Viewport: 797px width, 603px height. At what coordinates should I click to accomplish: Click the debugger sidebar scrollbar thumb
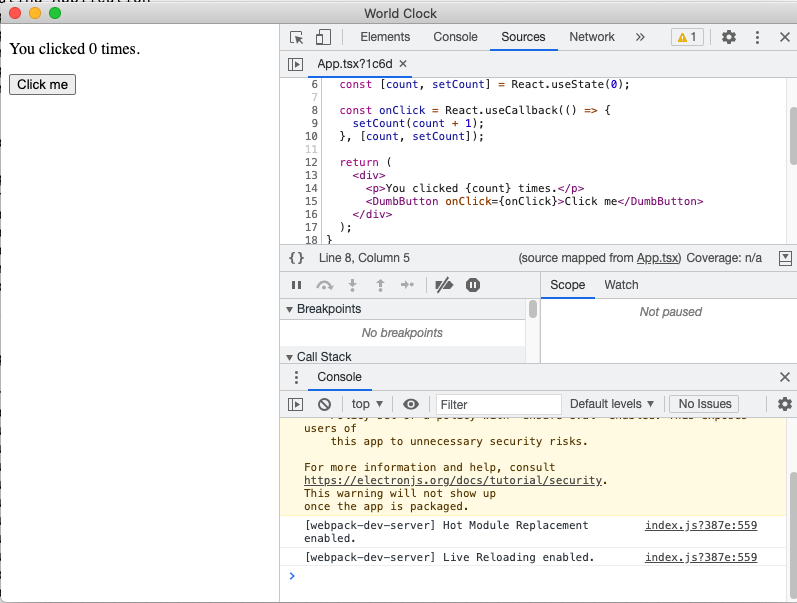533,309
